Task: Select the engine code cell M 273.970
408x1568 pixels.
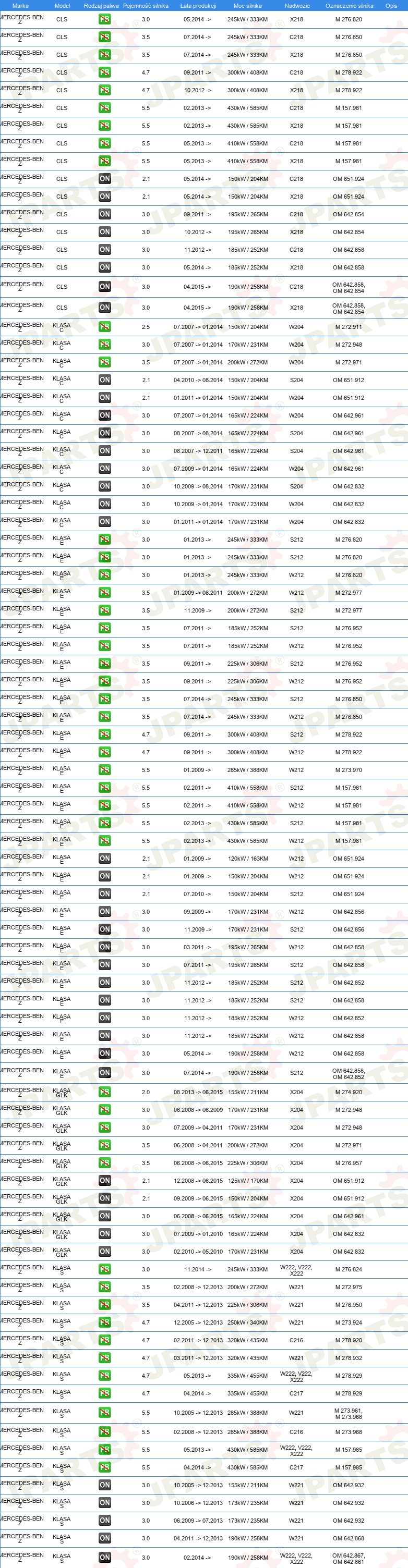Action: tap(349, 770)
